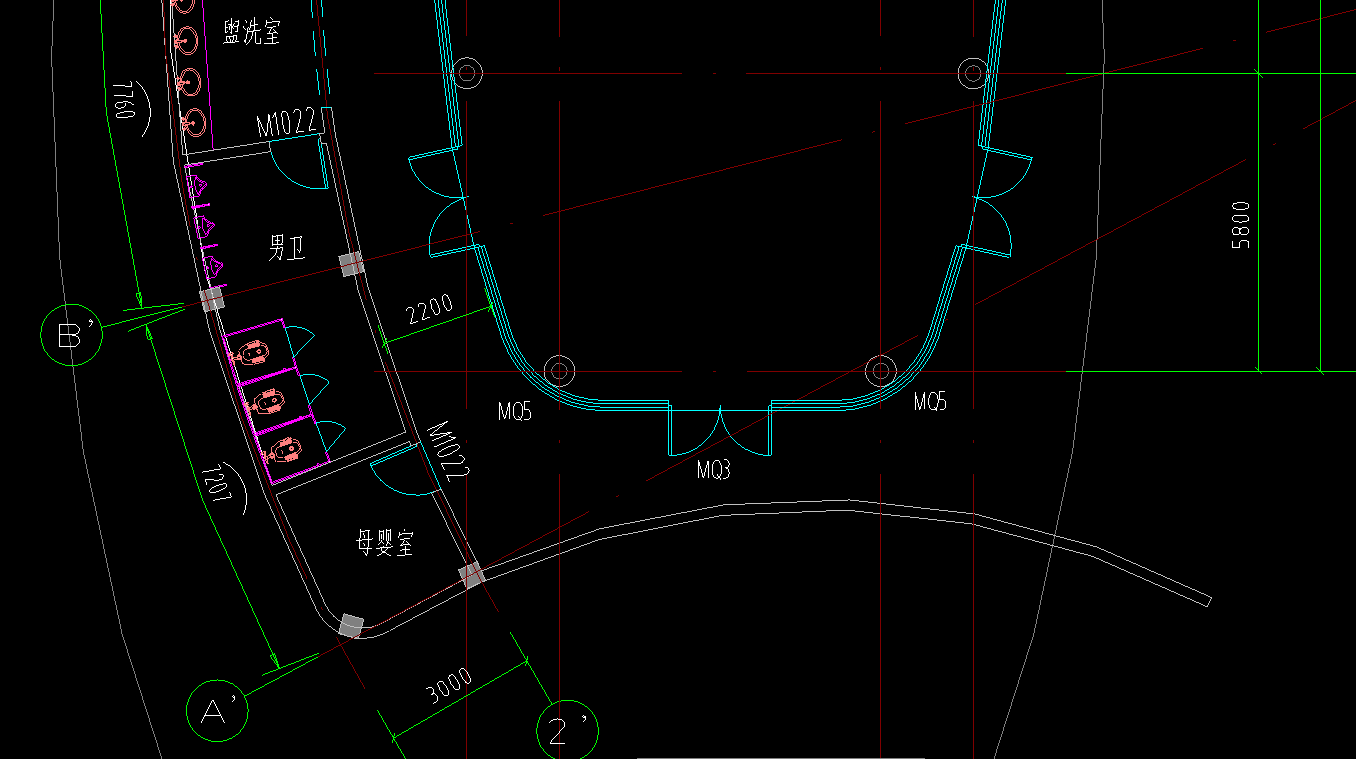Screen dimensions: 1356x759
Task: Select the 7760 arc length dimension
Action: pos(125,100)
